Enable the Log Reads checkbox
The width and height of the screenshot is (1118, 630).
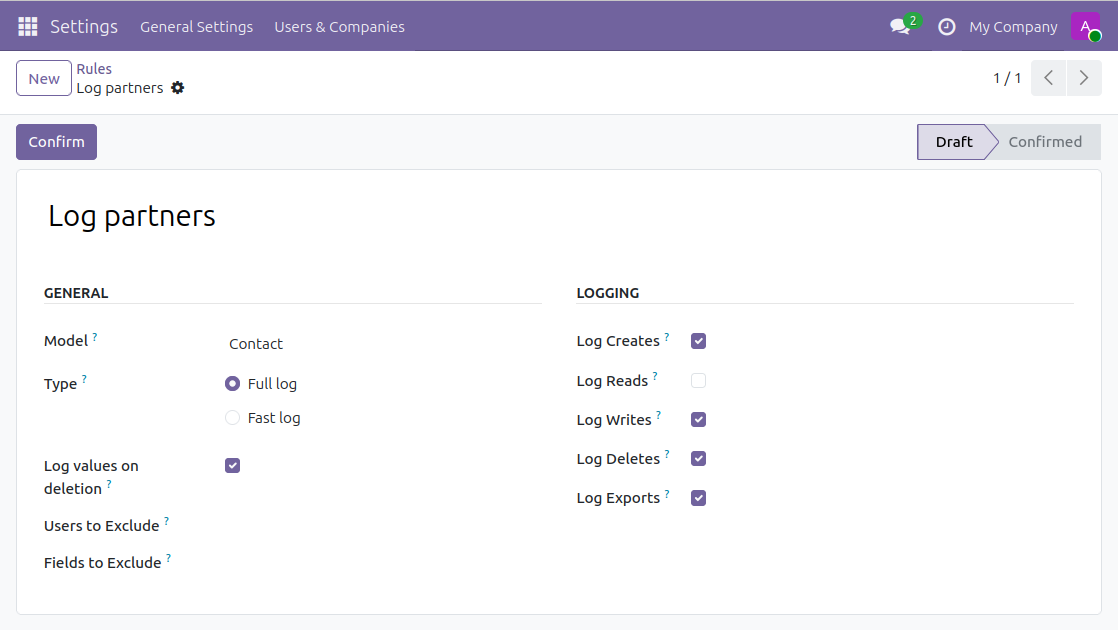pyautogui.click(x=699, y=381)
